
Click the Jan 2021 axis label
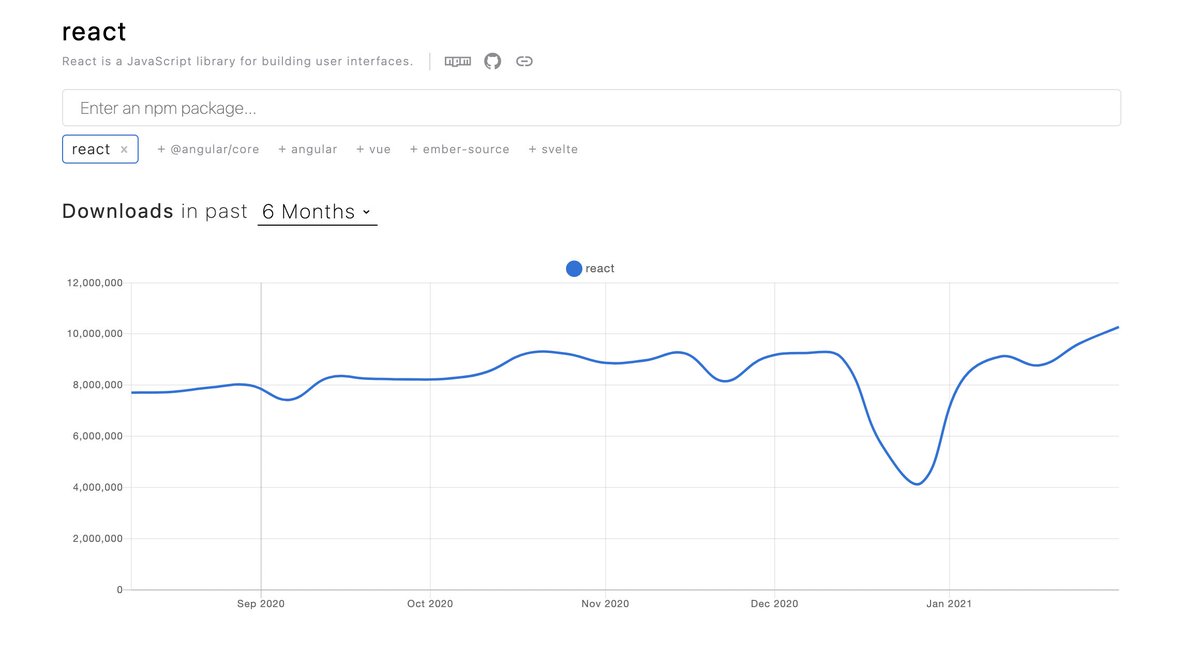point(949,604)
